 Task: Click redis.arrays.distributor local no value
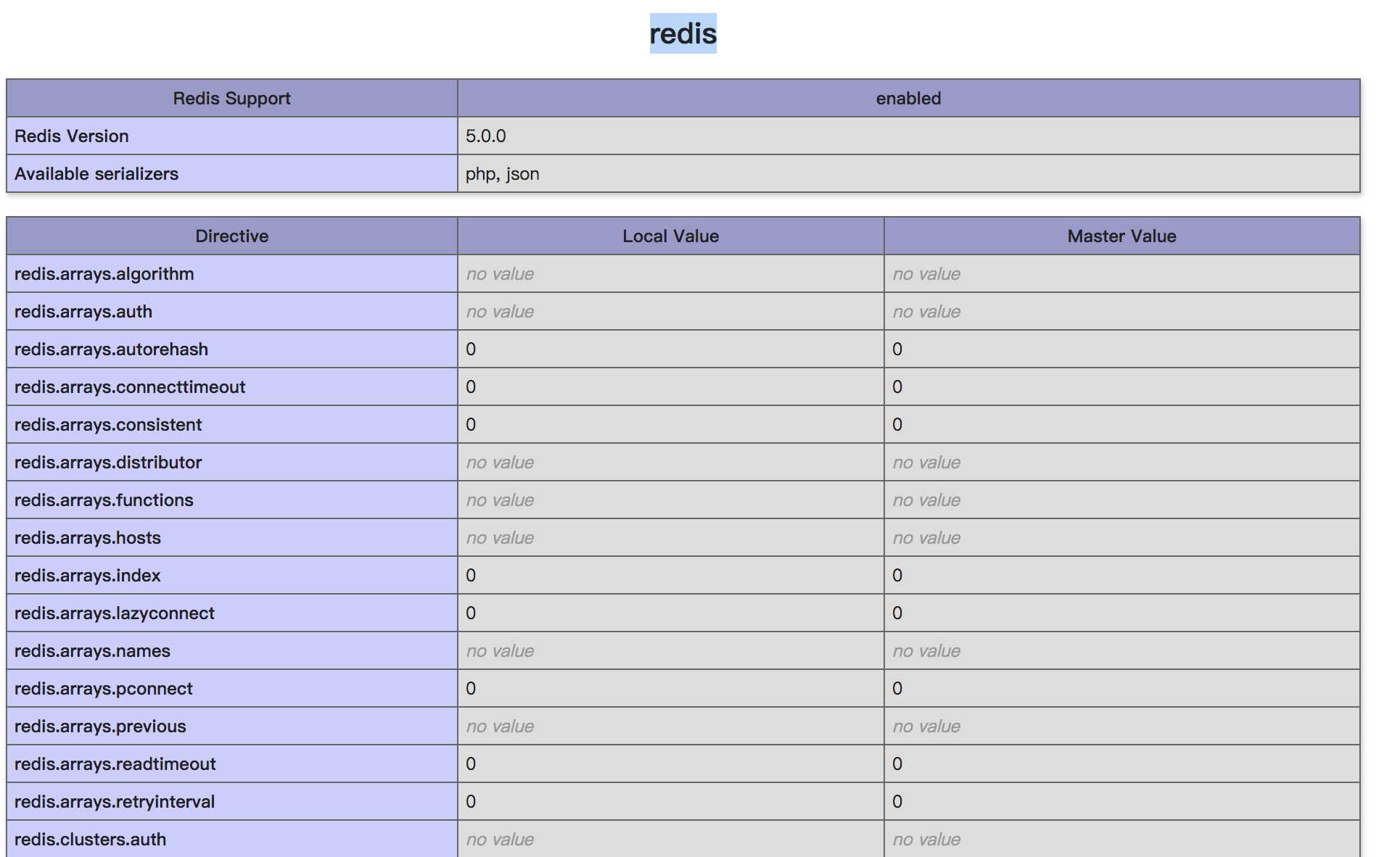click(500, 463)
